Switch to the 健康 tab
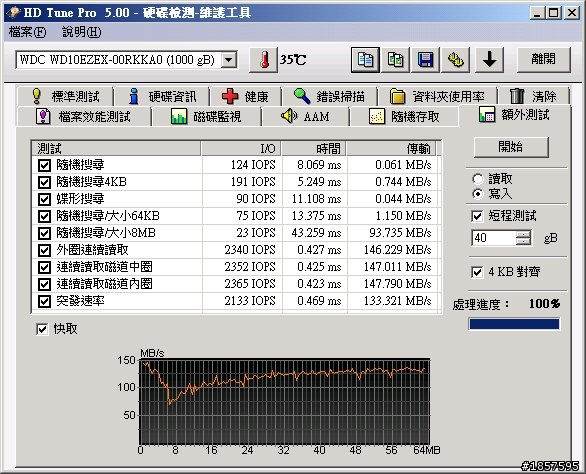Viewport: 586px width, 474px height. pos(245,96)
